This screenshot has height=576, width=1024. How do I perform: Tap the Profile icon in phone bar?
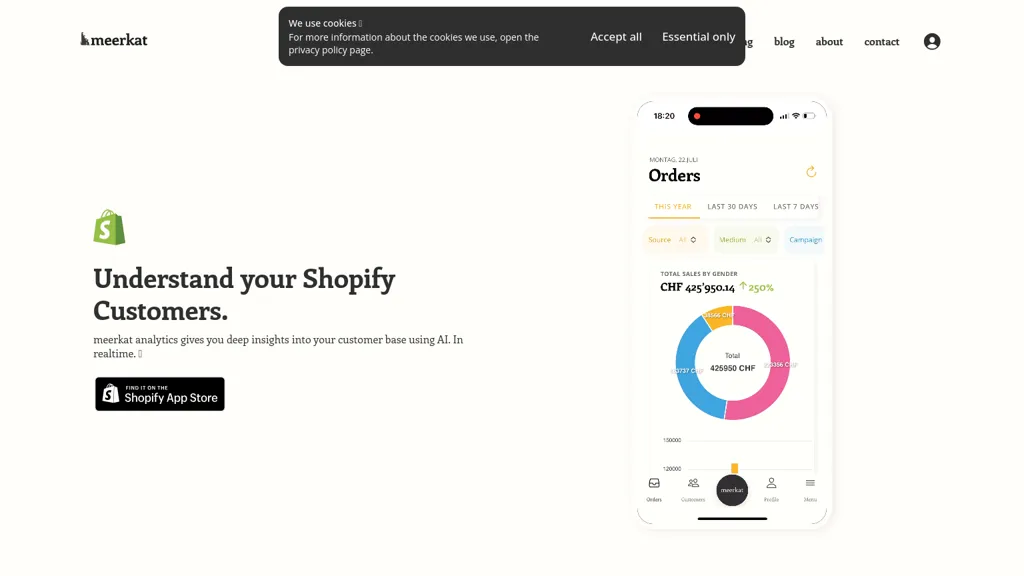771,488
